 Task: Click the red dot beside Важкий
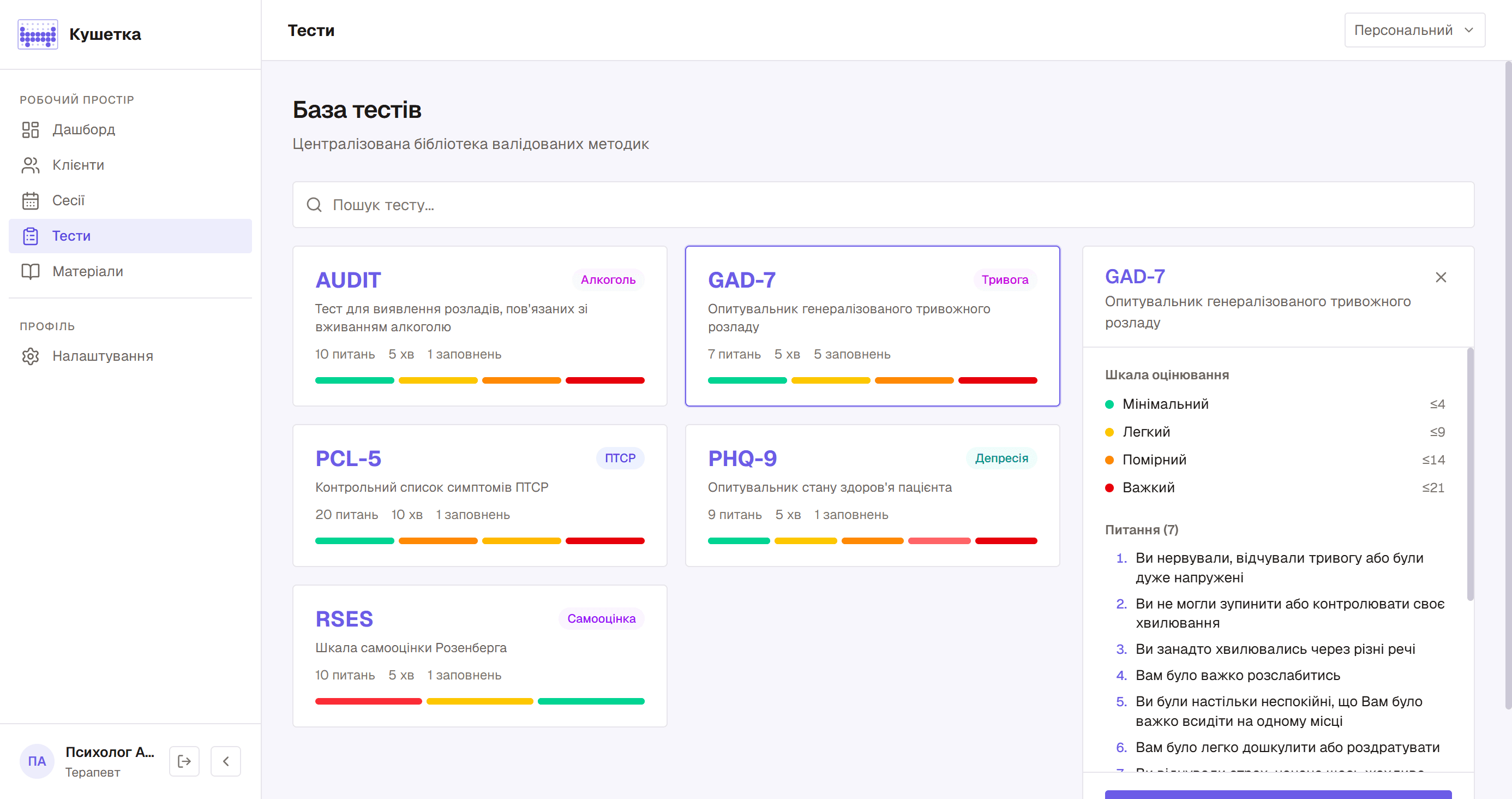point(1109,487)
